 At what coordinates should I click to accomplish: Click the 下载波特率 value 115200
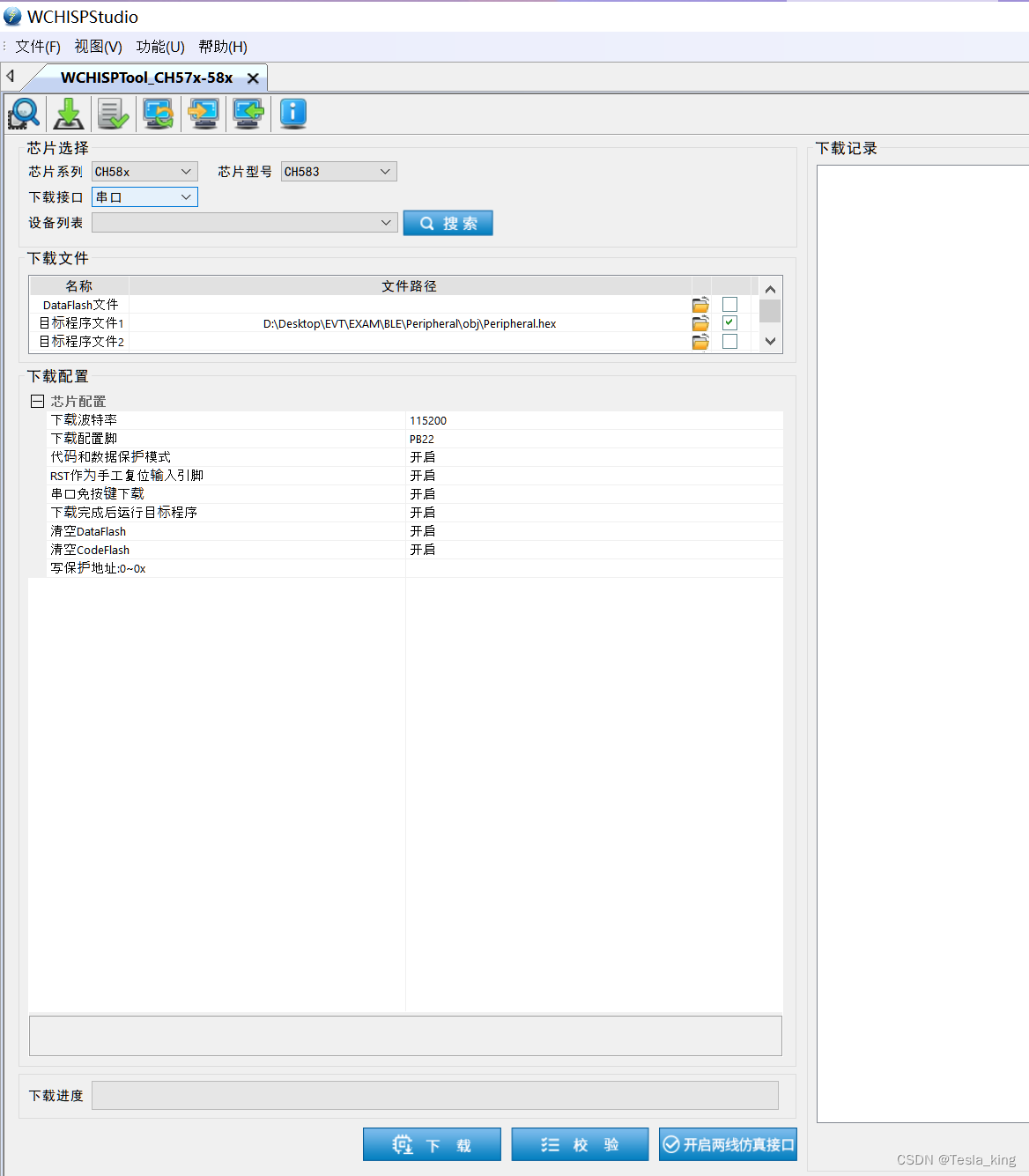tap(594, 420)
